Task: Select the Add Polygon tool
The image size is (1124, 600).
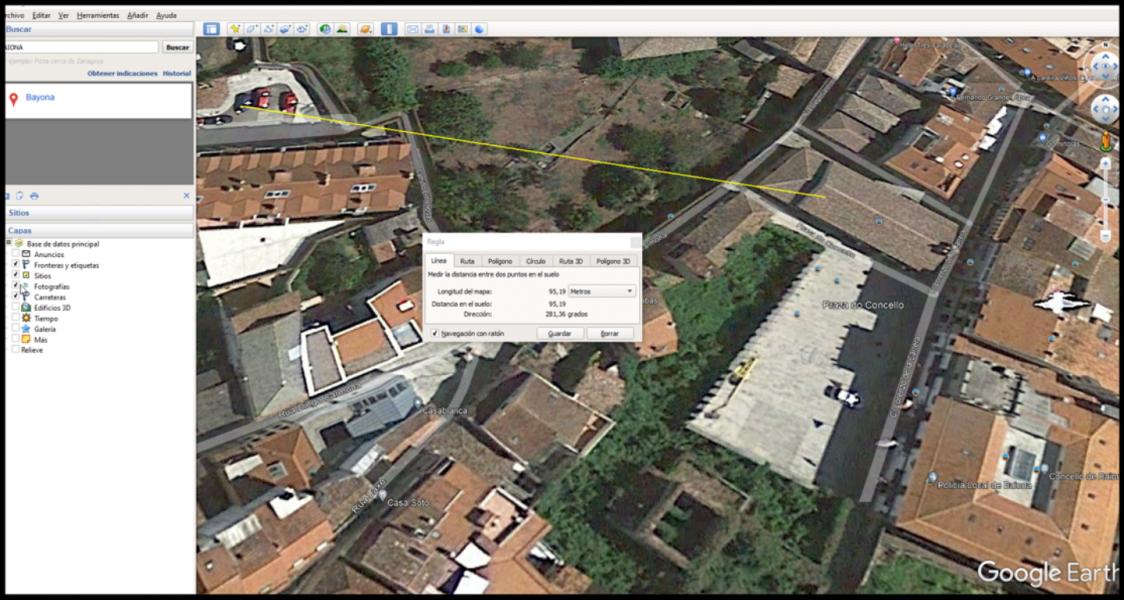Action: pos(251,29)
